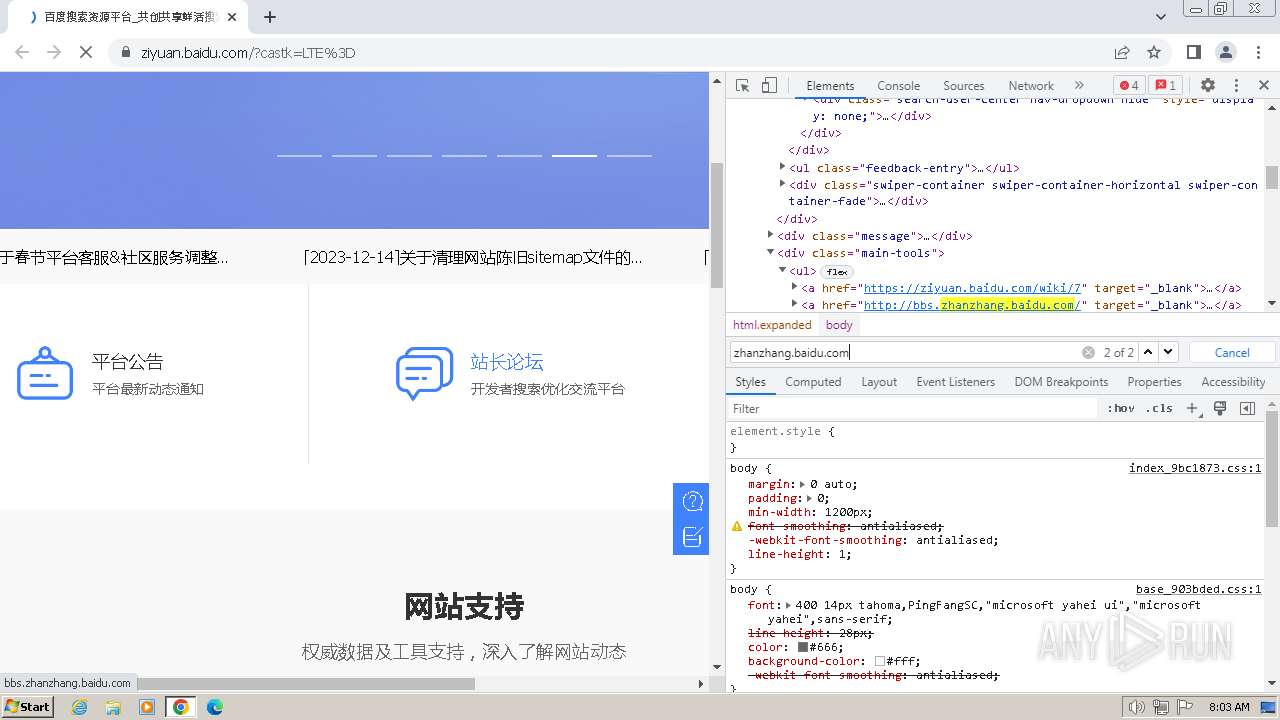Open the Windows Start menu

(x=28, y=707)
